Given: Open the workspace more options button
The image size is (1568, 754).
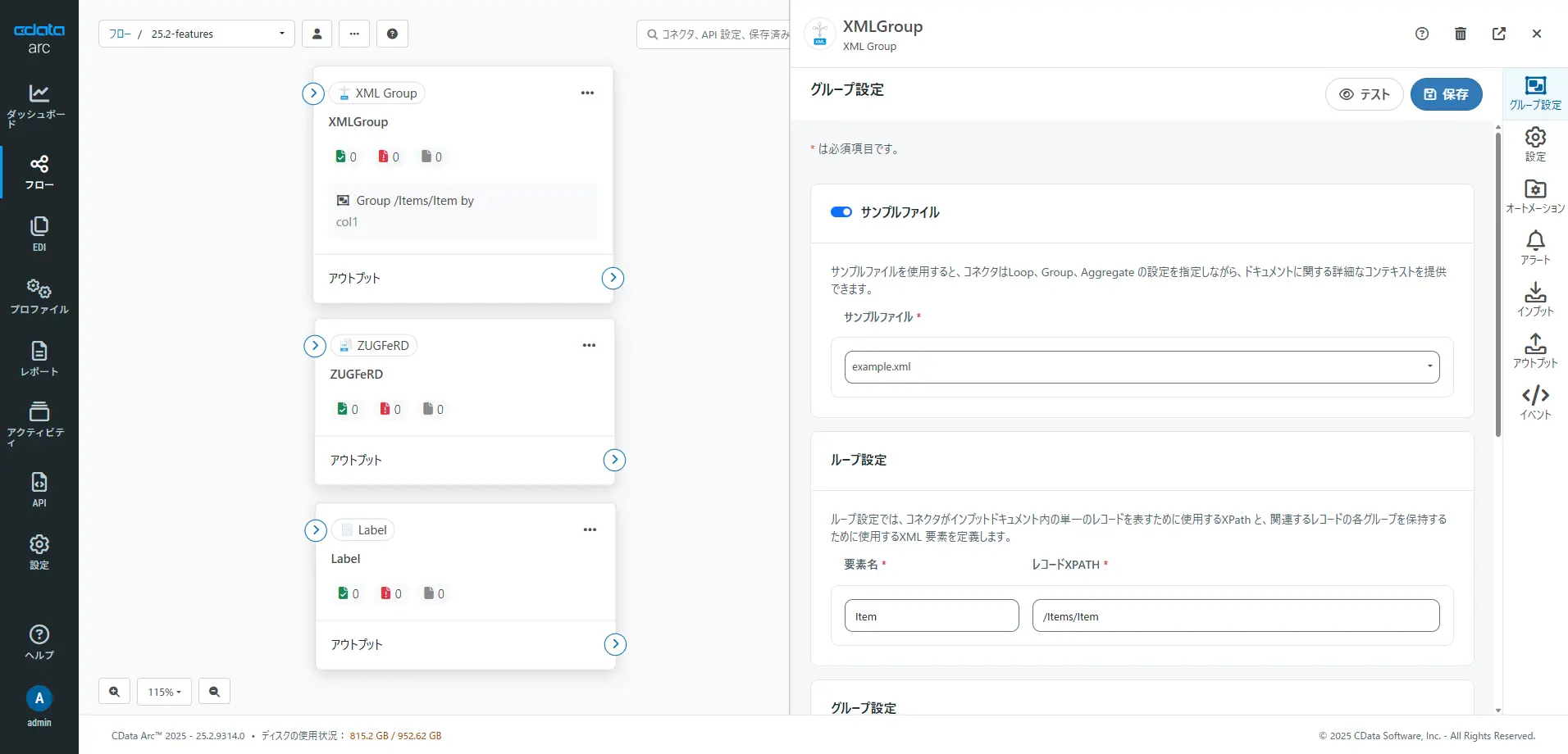Looking at the screenshot, I should tap(354, 34).
